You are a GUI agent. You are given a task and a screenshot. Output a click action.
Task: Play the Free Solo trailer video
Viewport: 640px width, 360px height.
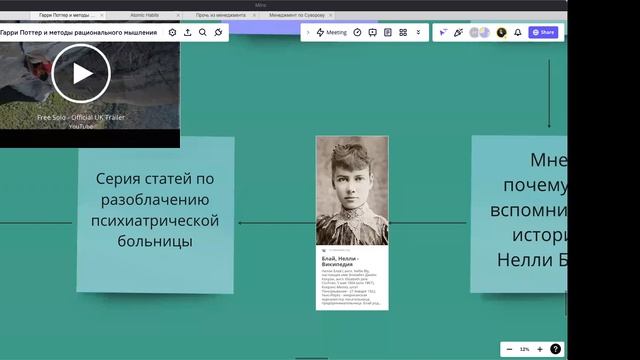81,73
